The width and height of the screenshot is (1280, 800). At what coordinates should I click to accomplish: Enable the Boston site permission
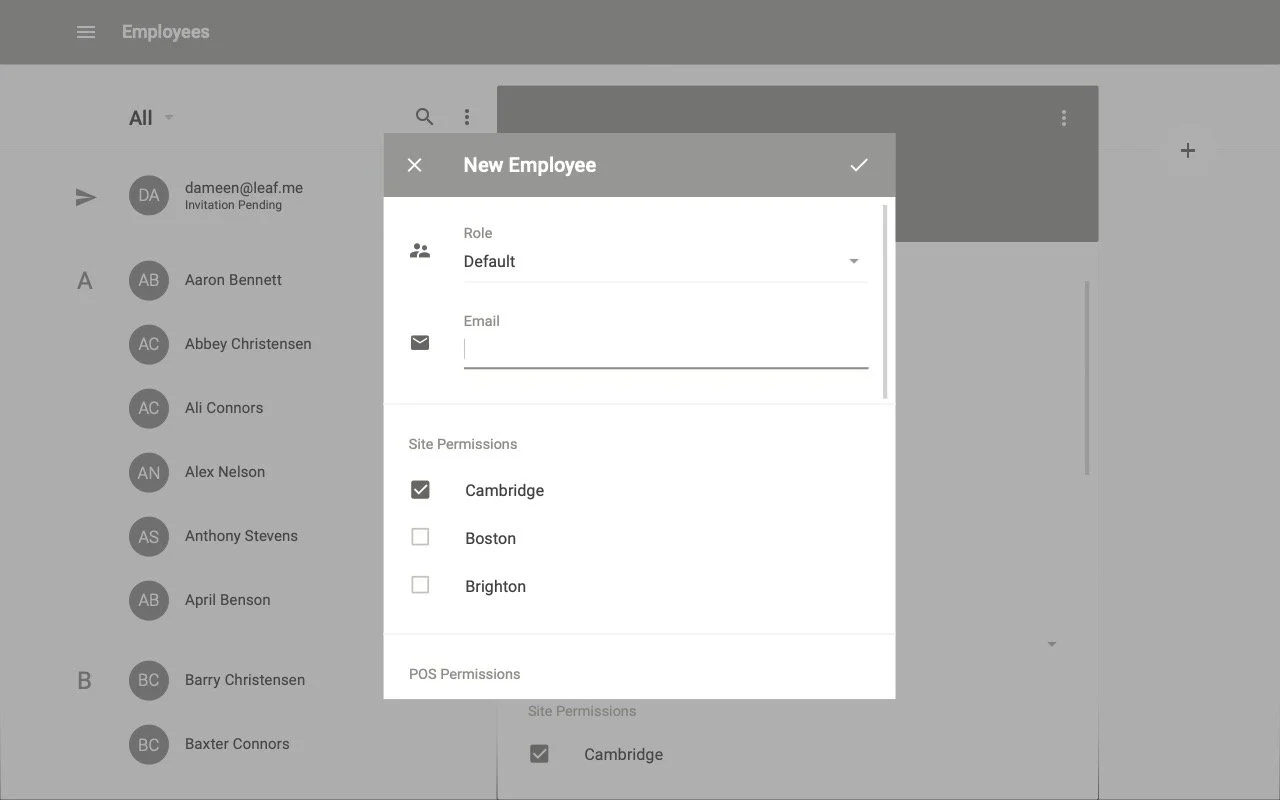(x=419, y=537)
